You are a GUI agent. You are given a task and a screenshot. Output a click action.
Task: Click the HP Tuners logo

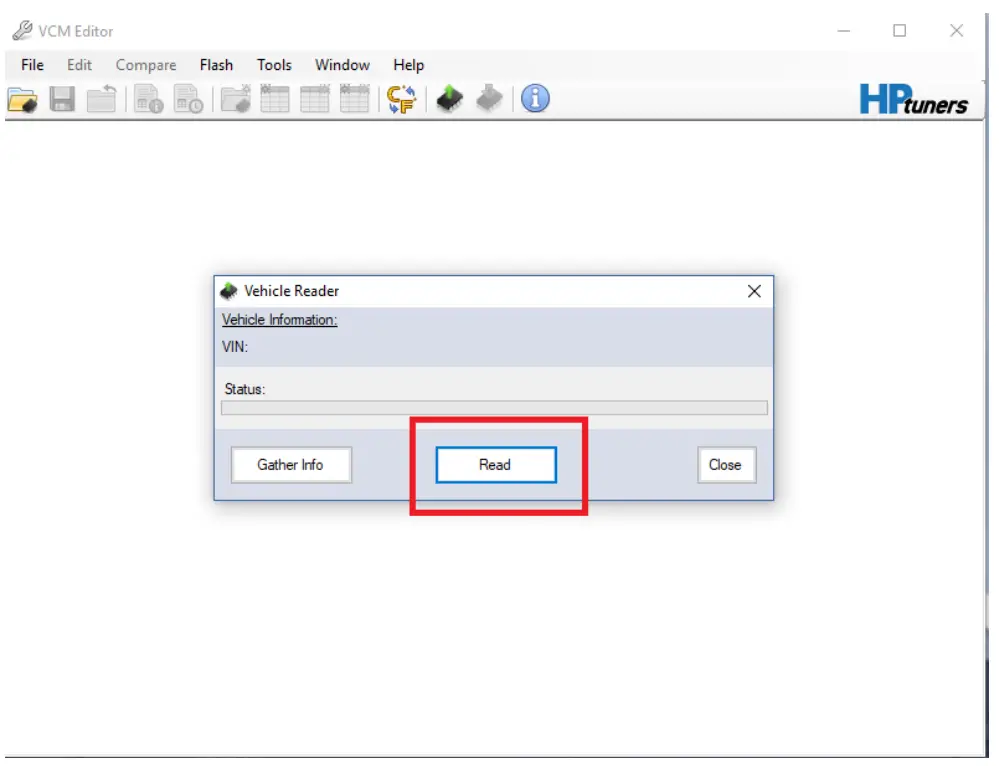click(915, 98)
